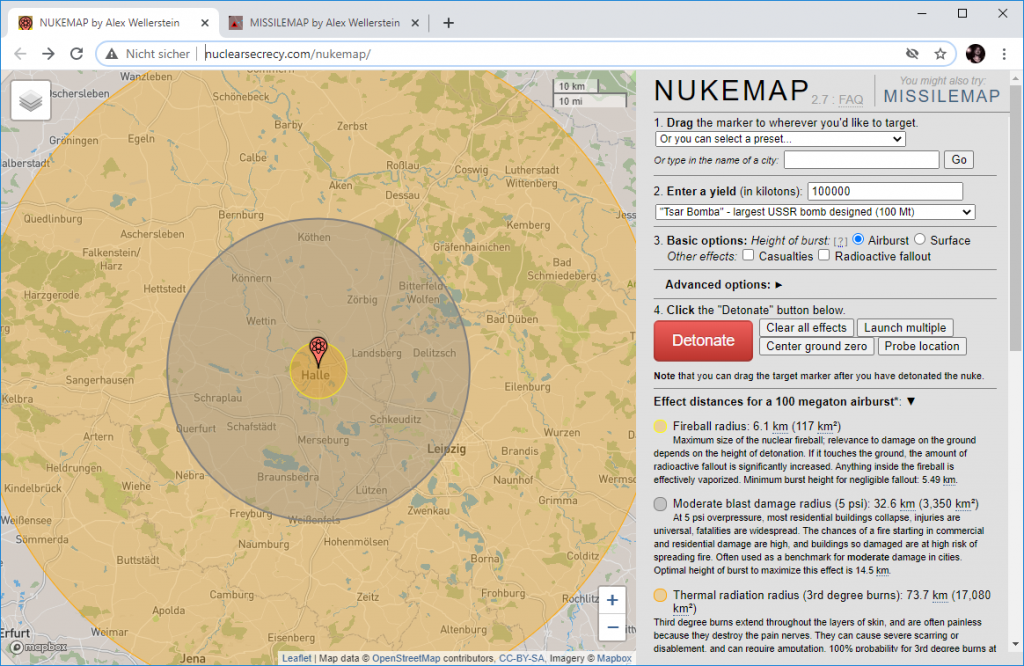Open the Chrome profile avatar
The width and height of the screenshot is (1024, 666).
pyautogui.click(x=974, y=54)
